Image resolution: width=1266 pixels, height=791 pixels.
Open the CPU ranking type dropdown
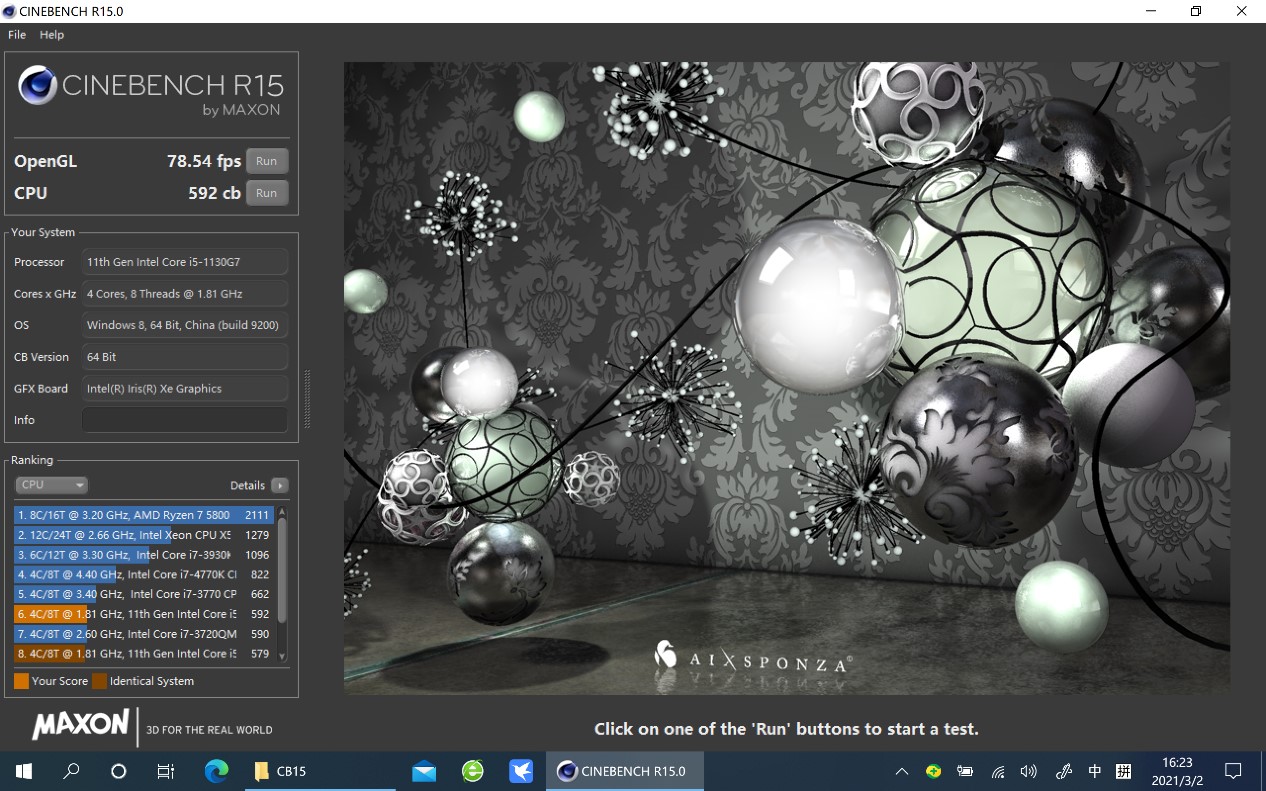(x=52, y=485)
